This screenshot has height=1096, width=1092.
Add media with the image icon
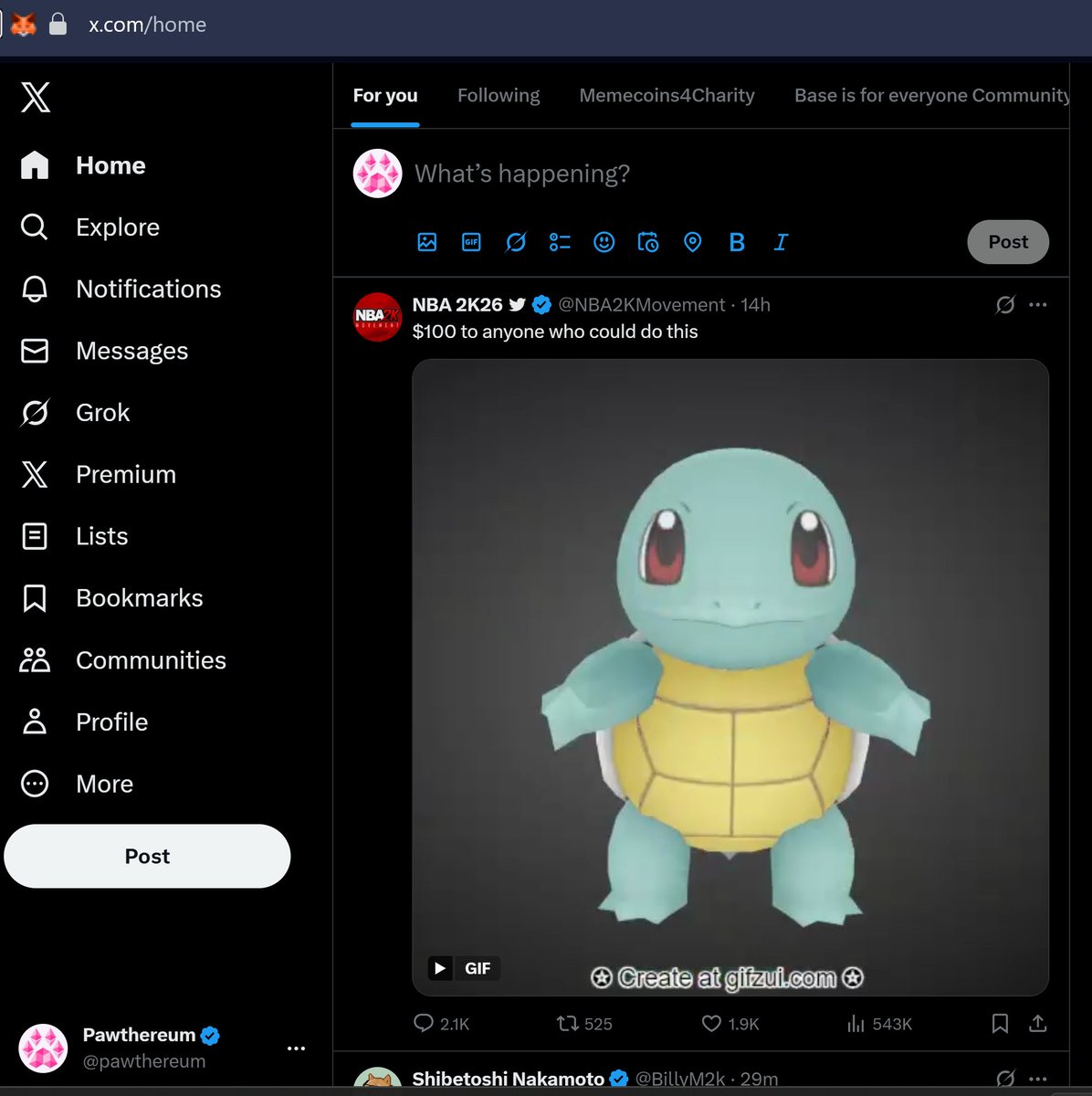tap(427, 242)
